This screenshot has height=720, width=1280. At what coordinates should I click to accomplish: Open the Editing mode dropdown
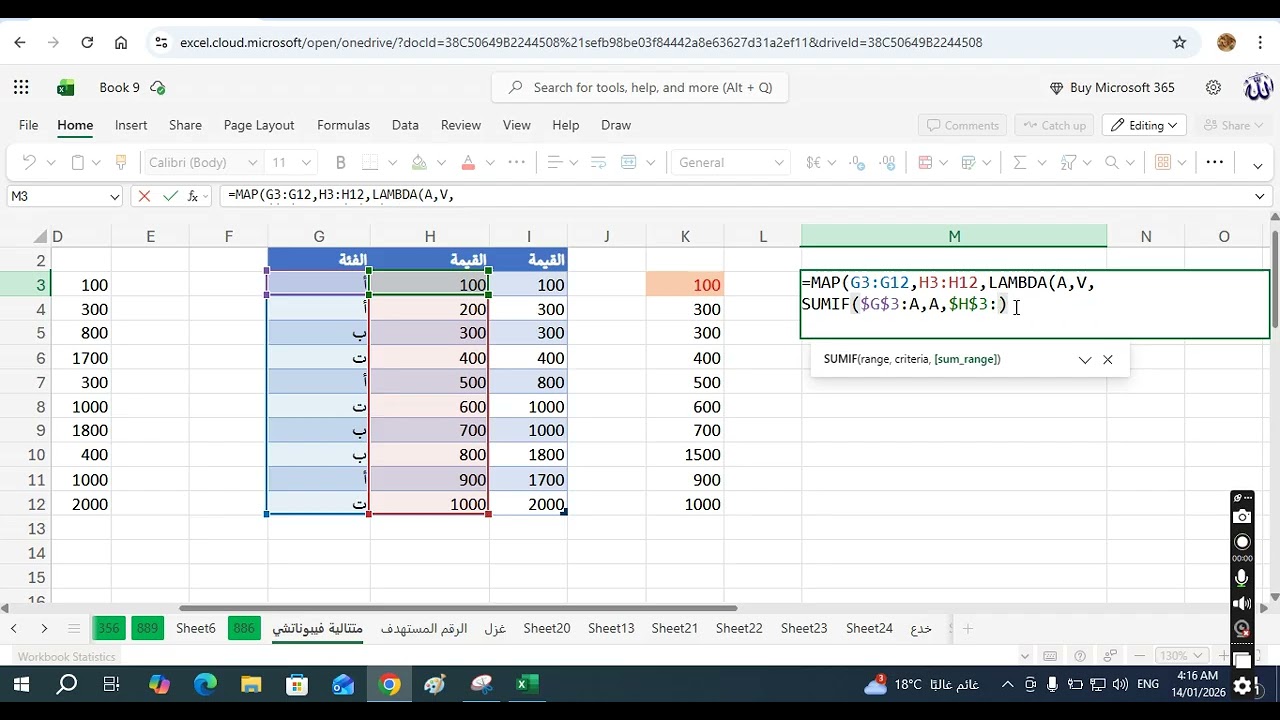tap(1144, 125)
